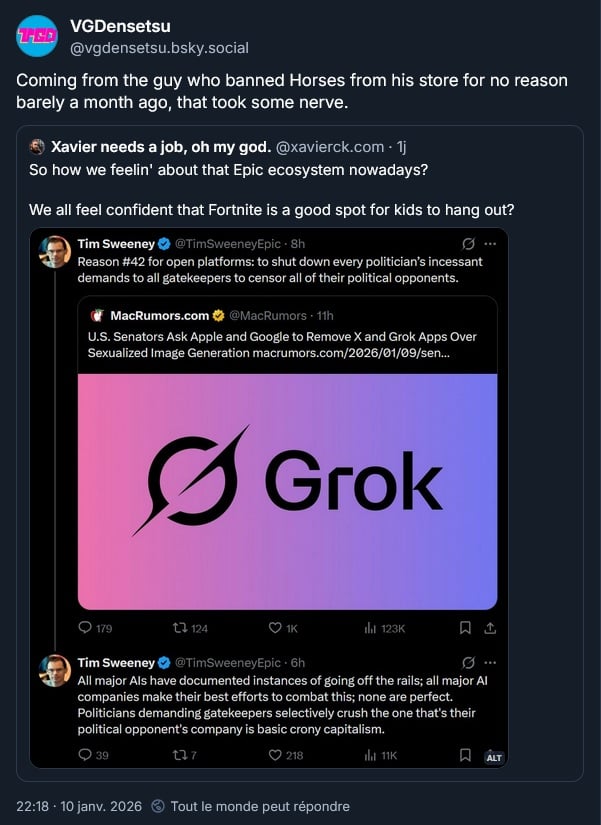
Task: Click the 22:18 · 10 janv. 2026 timestamp
Action: click(78, 806)
